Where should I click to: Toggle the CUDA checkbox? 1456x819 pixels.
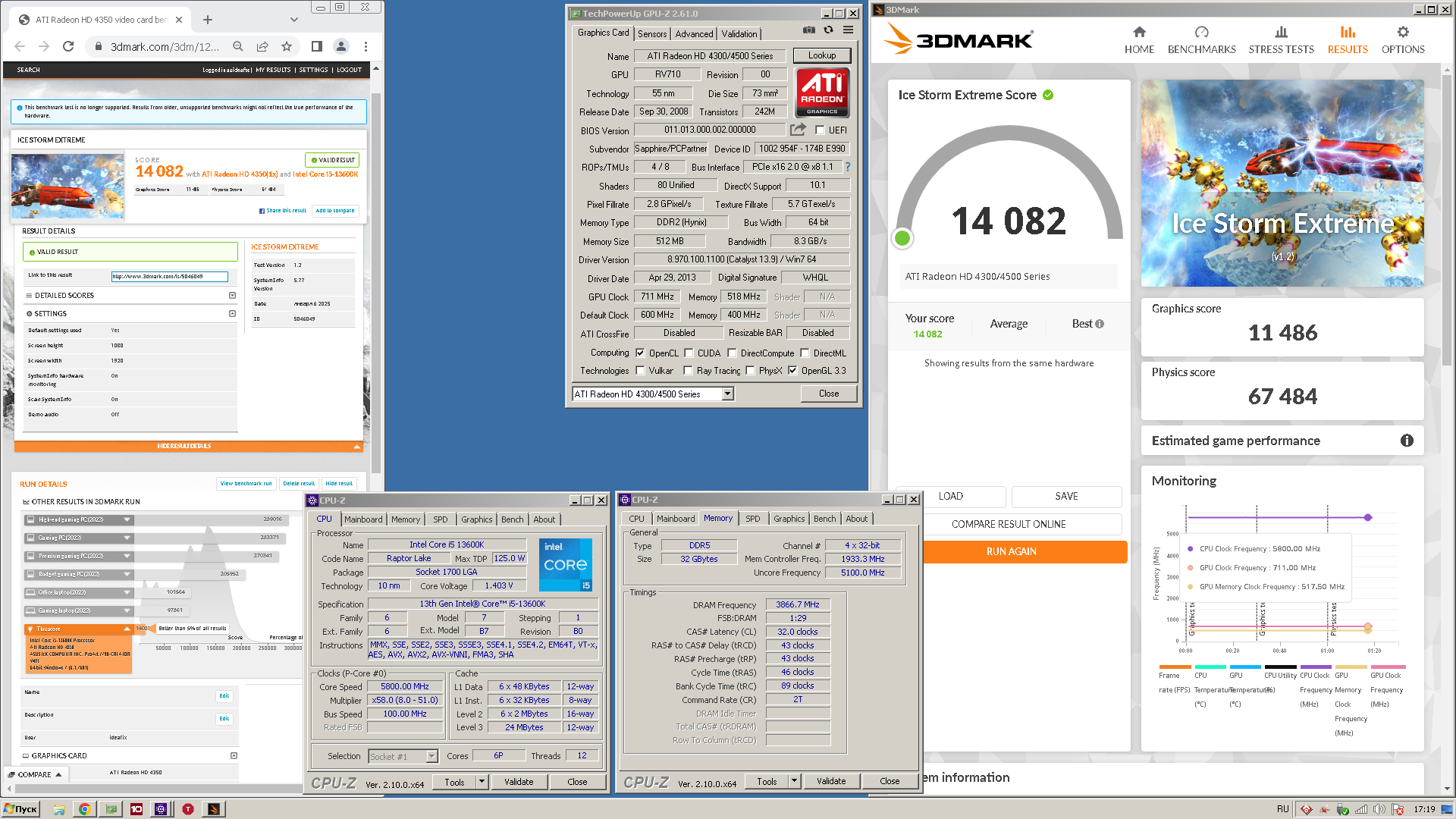689,353
